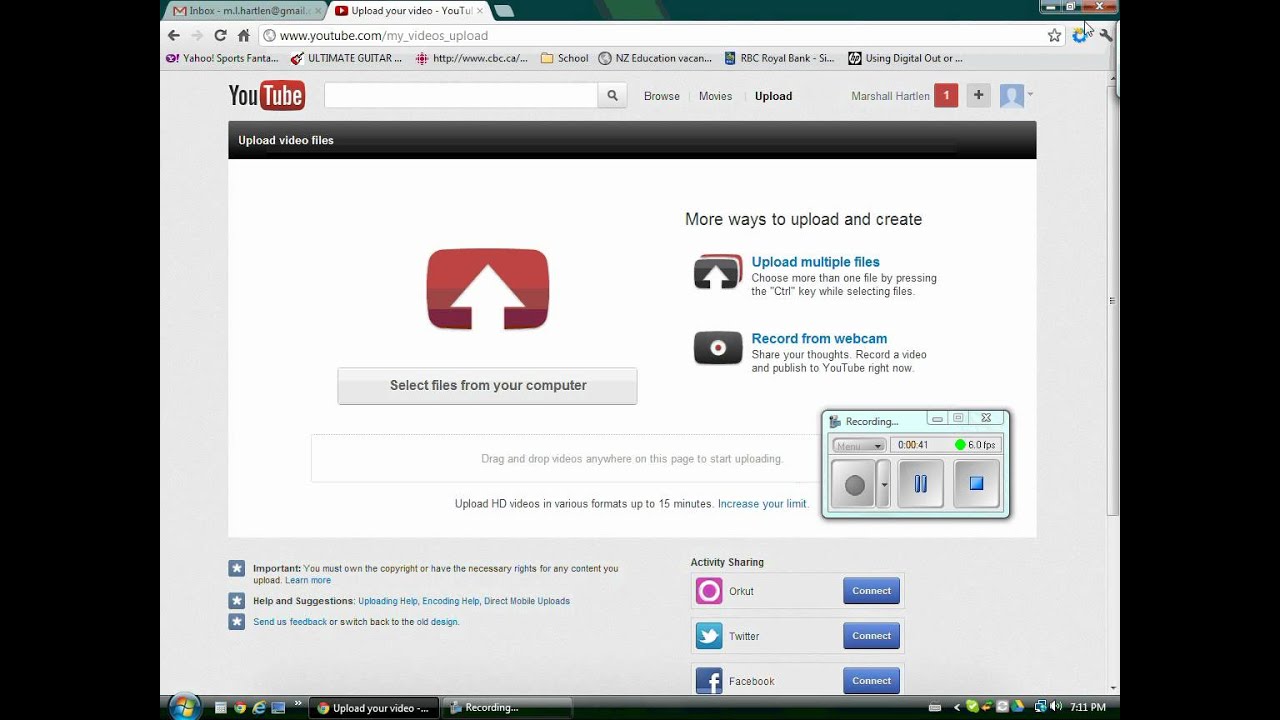The height and width of the screenshot is (720, 1280).
Task: Click the Twitter bird icon
Action: [x=709, y=636]
